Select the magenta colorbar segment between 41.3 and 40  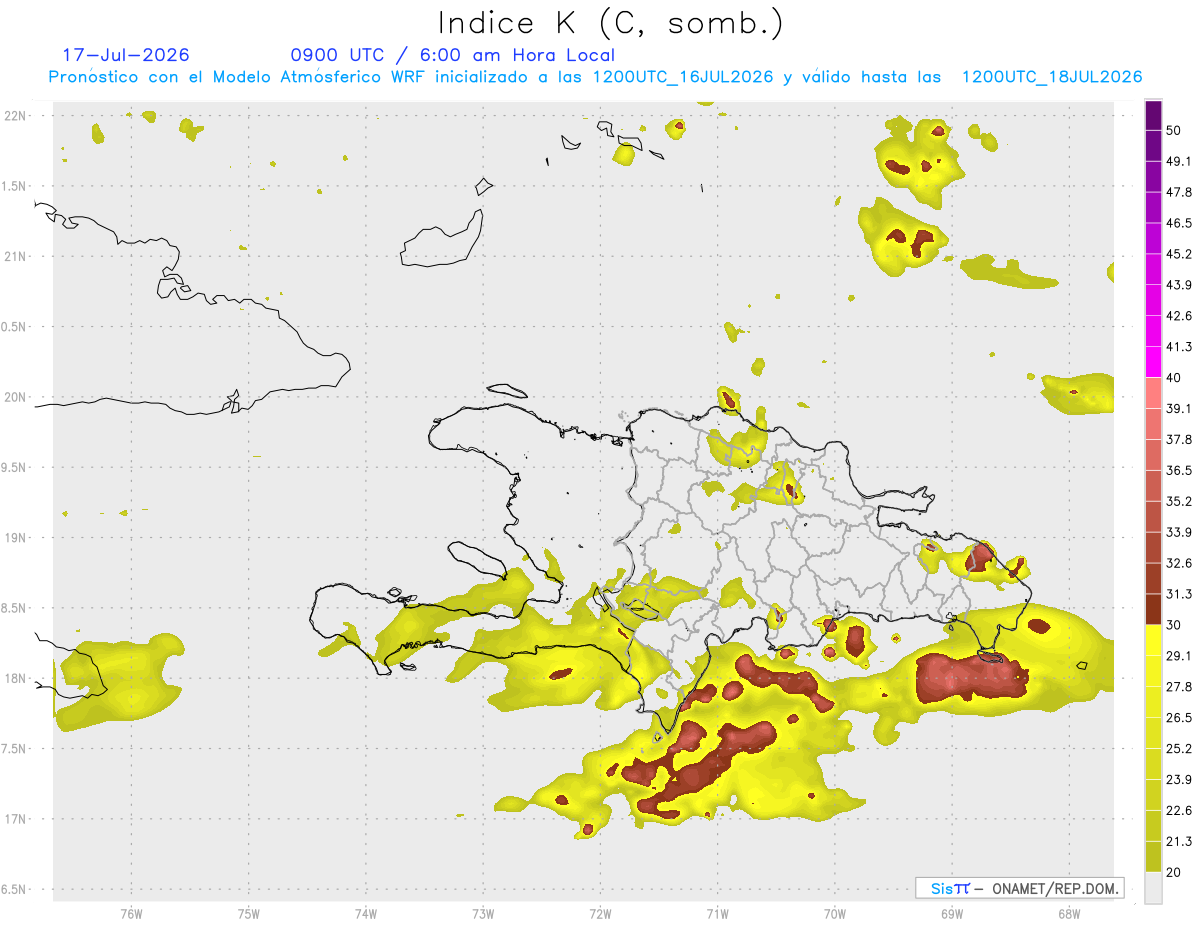(1154, 363)
